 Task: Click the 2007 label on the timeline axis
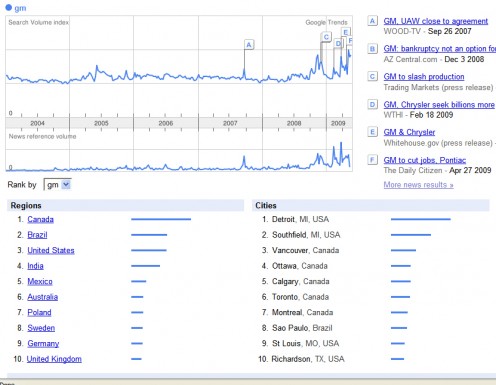[x=230, y=123]
